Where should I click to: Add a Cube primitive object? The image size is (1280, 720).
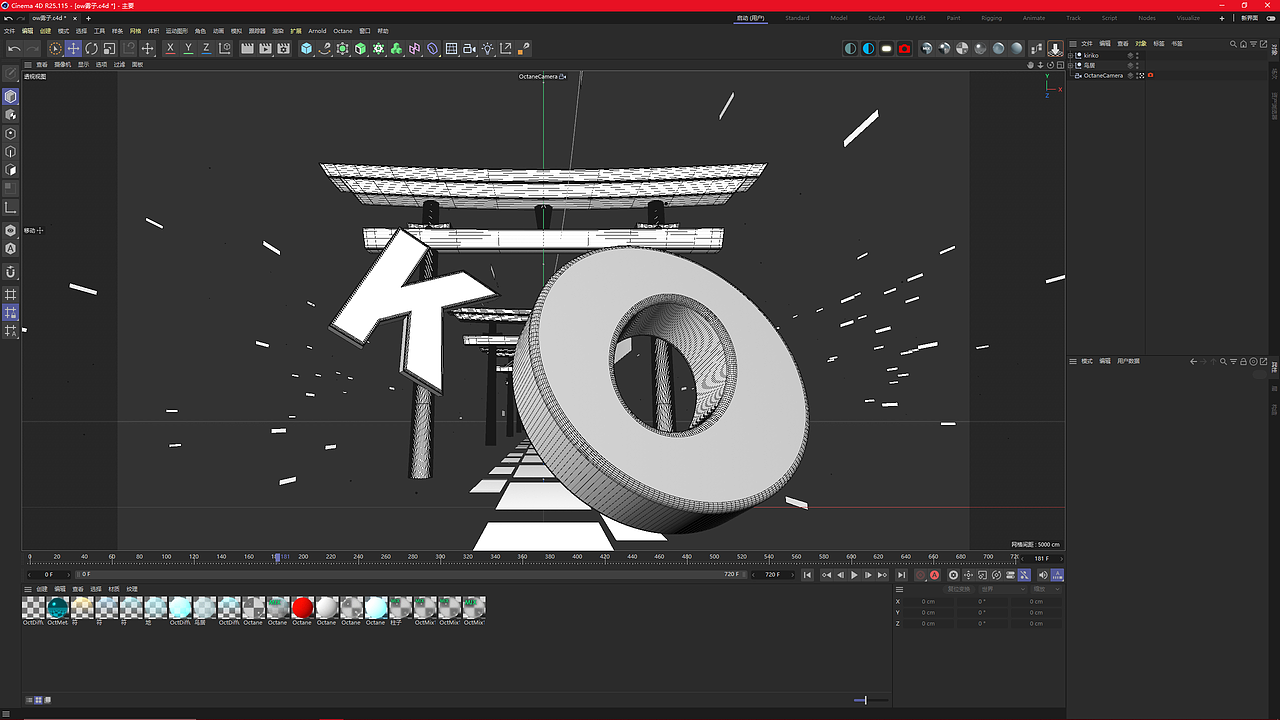coord(306,49)
